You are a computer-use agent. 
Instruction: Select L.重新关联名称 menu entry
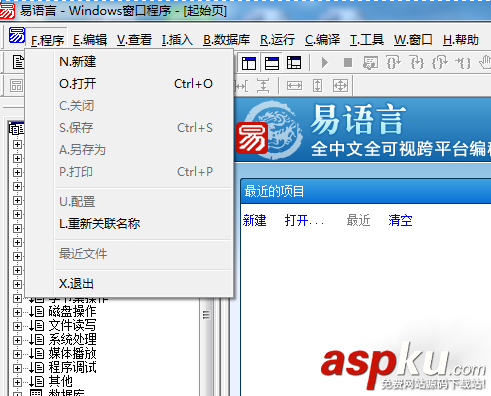pyautogui.click(x=129, y=224)
